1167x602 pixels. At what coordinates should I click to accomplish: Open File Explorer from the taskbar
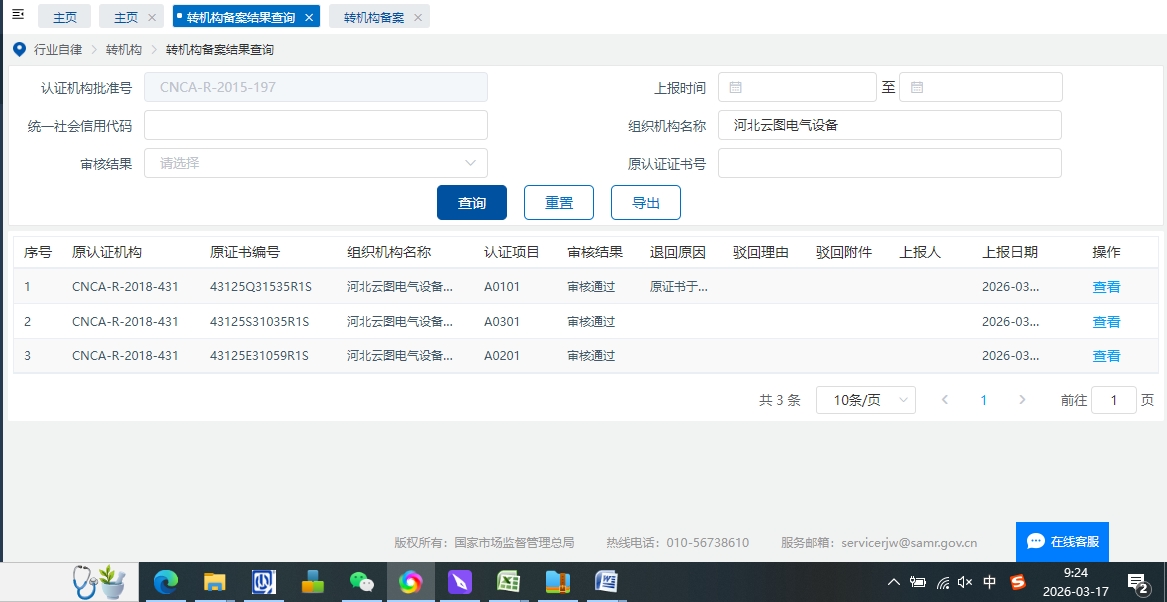(214, 582)
